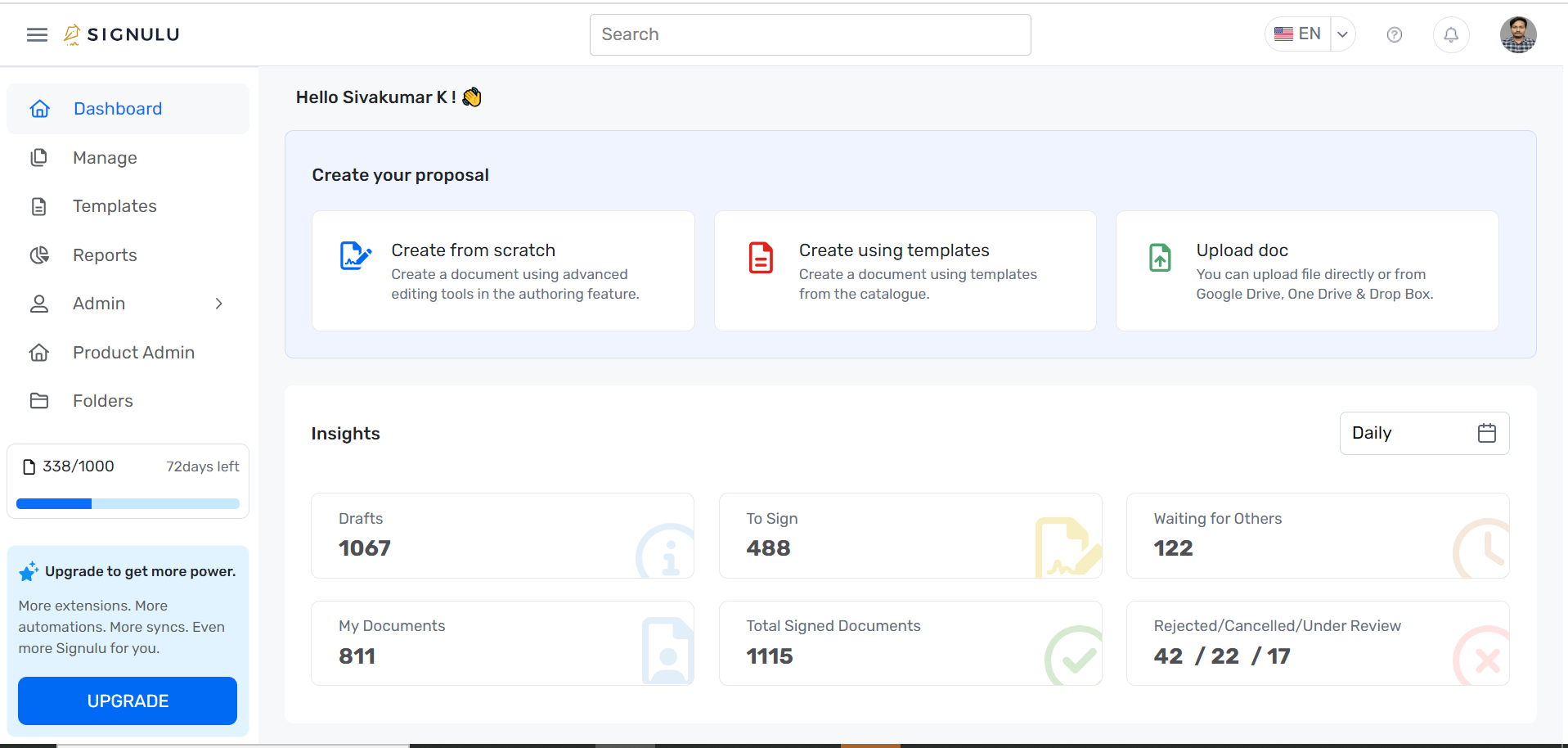Open the notification bell
Screen dimensions: 1568x748
(1451, 34)
